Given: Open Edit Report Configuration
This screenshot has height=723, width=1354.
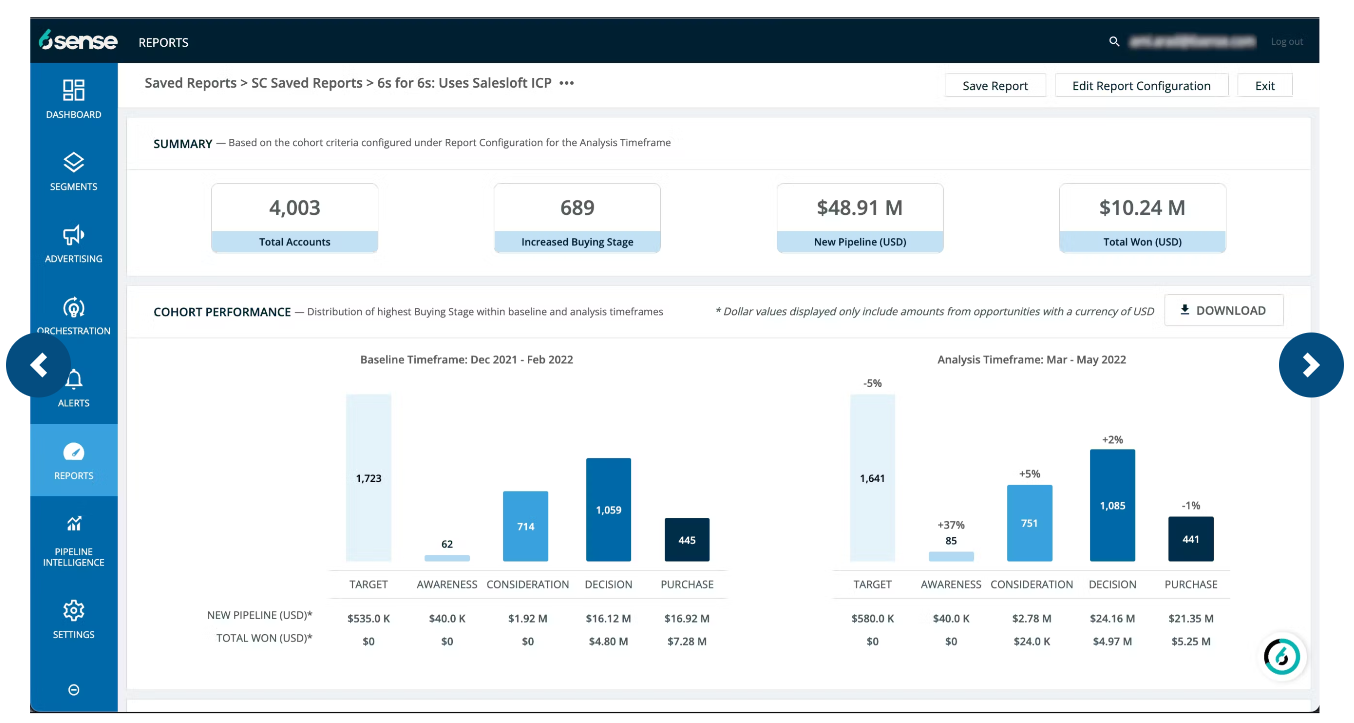Looking at the screenshot, I should pos(1141,85).
